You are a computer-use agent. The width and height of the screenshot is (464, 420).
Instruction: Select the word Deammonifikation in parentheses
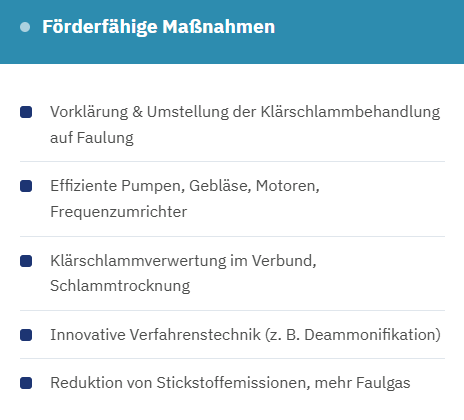click(370, 335)
